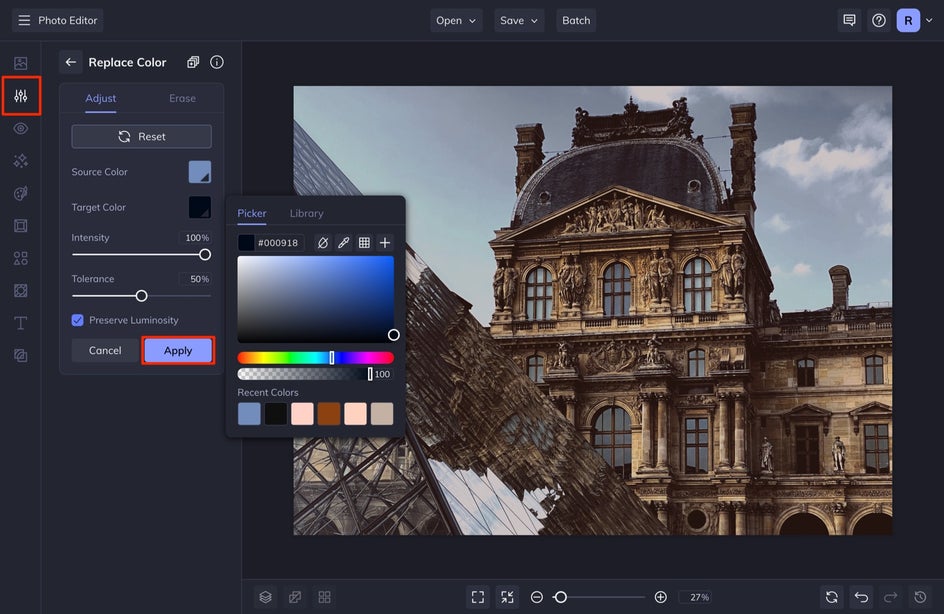Open the feedback chat icon
Image resolution: width=944 pixels, height=614 pixels.
[x=849, y=20]
